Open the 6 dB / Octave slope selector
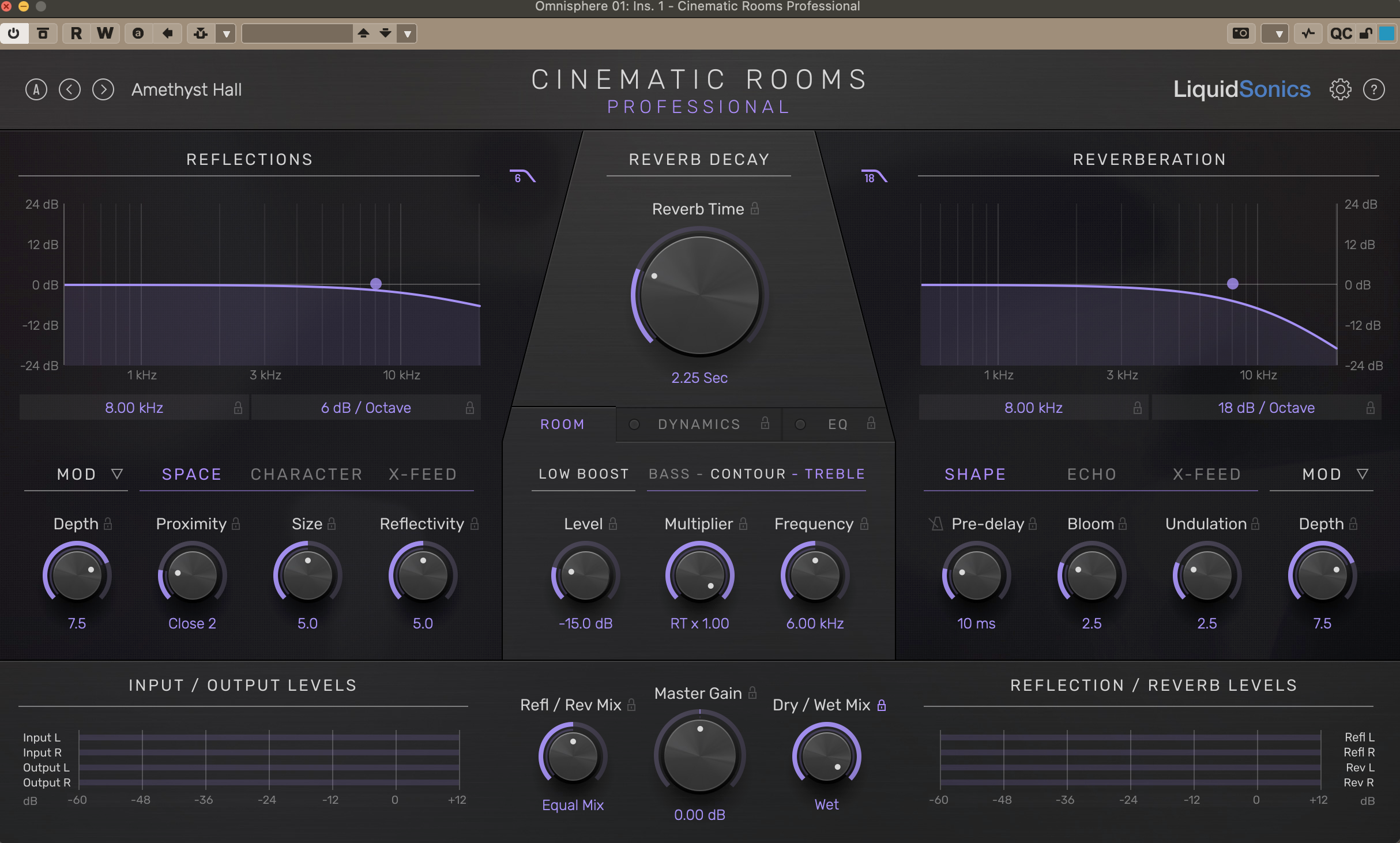This screenshot has width=1400, height=843. pyautogui.click(x=366, y=408)
